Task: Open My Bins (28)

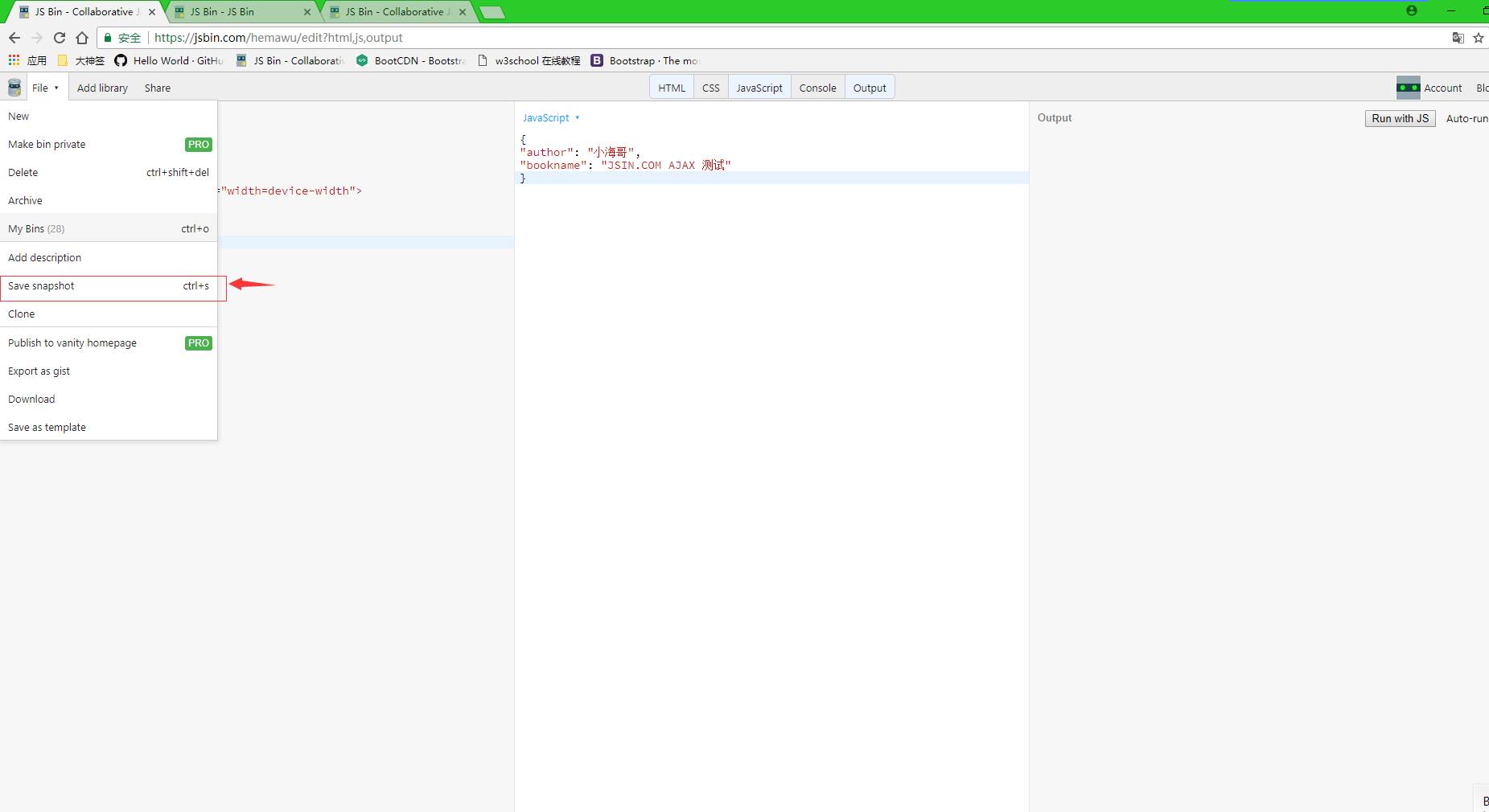Action: point(109,228)
